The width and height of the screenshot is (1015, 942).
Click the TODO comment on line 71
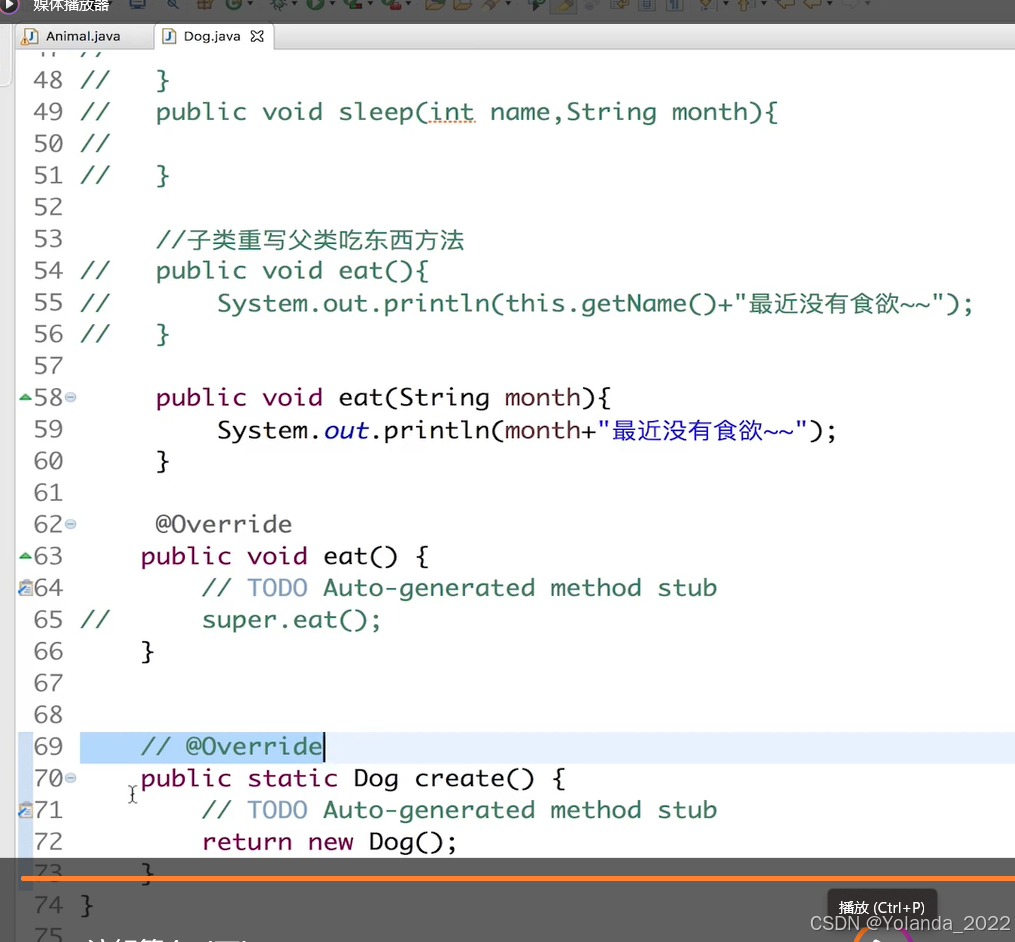pyautogui.click(x=460, y=810)
